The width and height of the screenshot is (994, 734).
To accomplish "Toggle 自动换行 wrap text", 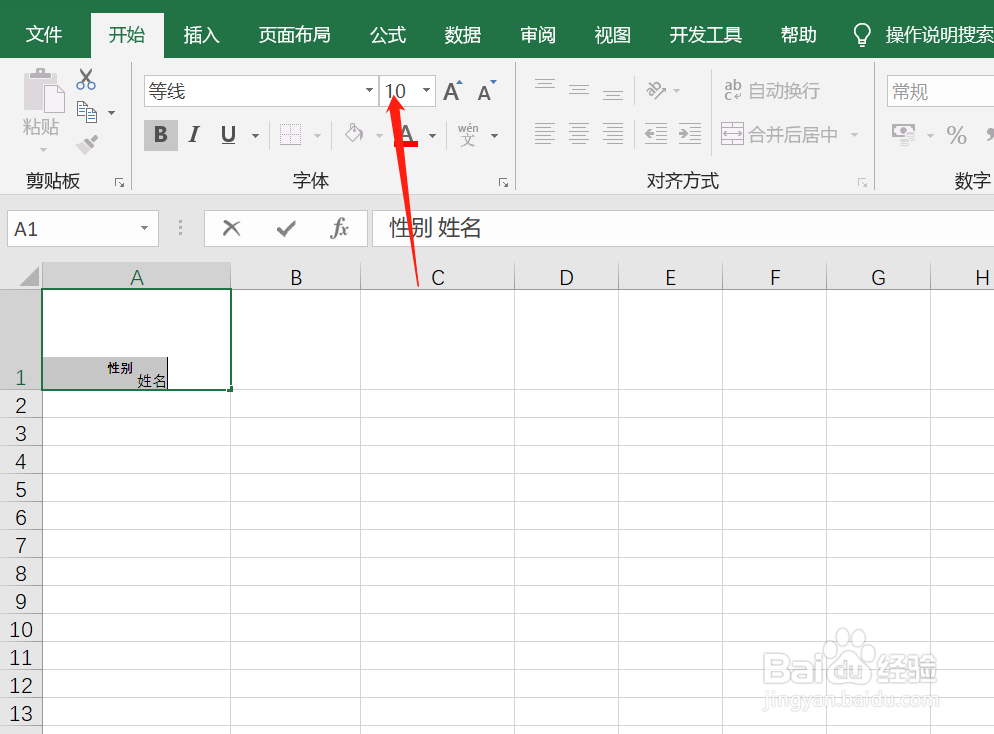I will pyautogui.click(x=771, y=91).
